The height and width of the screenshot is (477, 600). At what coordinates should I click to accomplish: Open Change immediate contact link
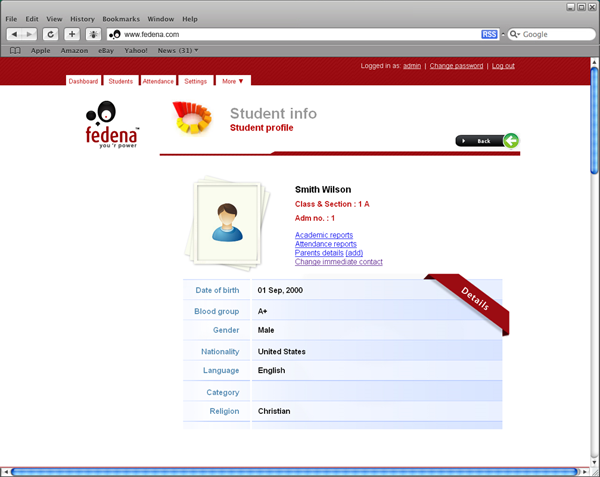pyautogui.click(x=339, y=262)
